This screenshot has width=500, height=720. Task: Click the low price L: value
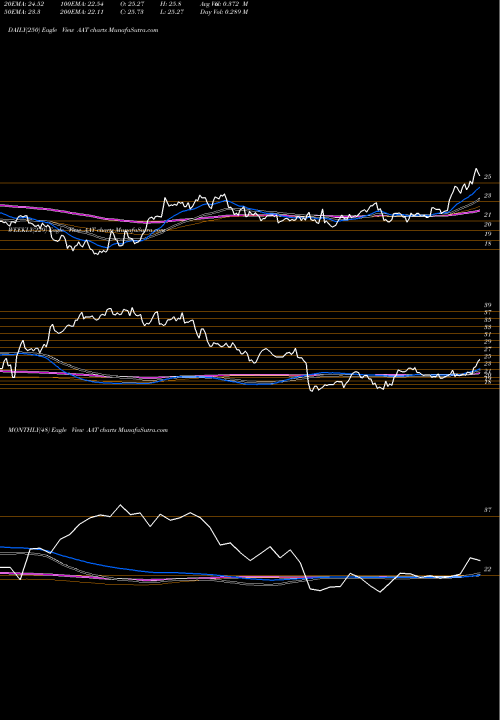point(173,12)
